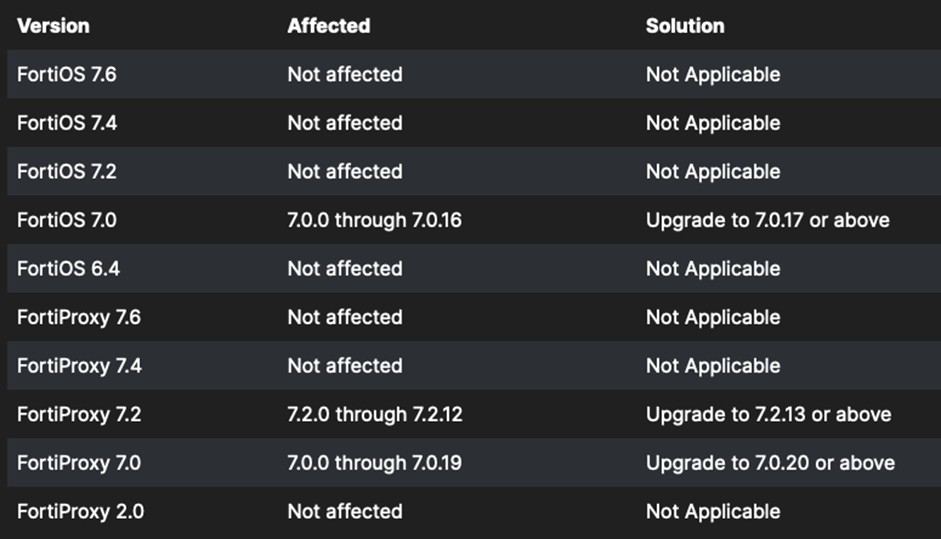This screenshot has height=539, width=941.
Task: Click the FortiOS 6.4 row label
Action: point(67,269)
